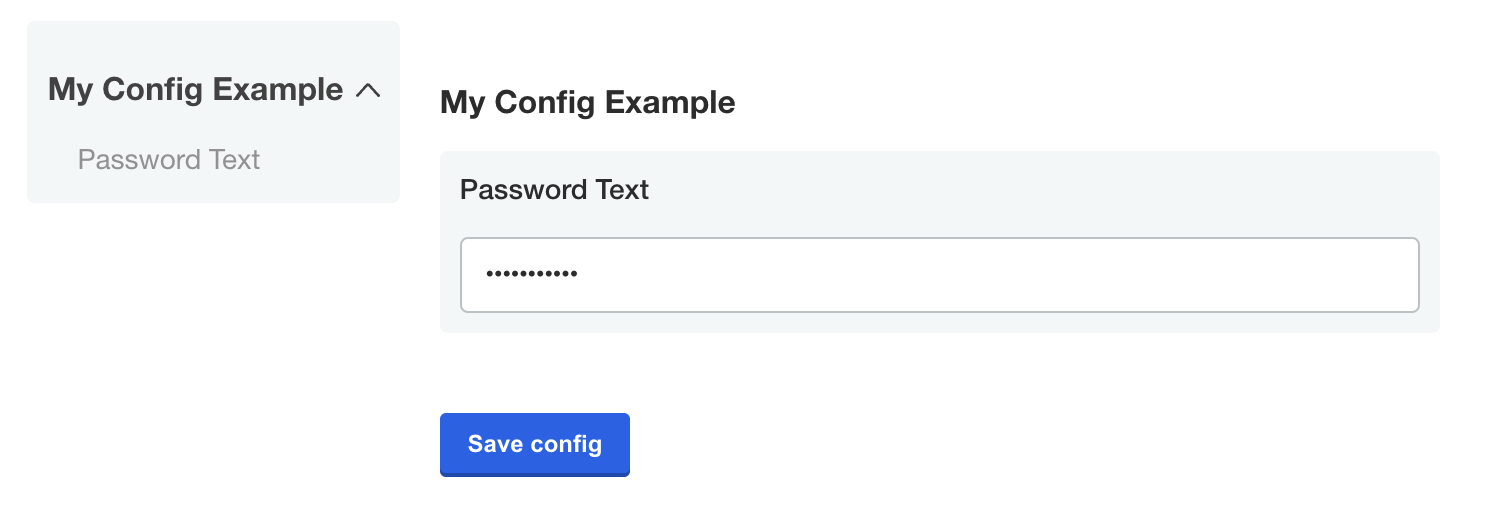Click the word Config in the sidebar title

[x=154, y=90]
